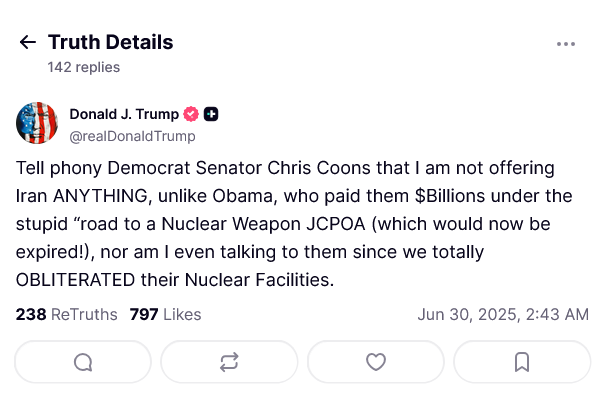This screenshot has height=398, width=606.
Task: Click the $Billions text in the post
Action: click(450, 196)
